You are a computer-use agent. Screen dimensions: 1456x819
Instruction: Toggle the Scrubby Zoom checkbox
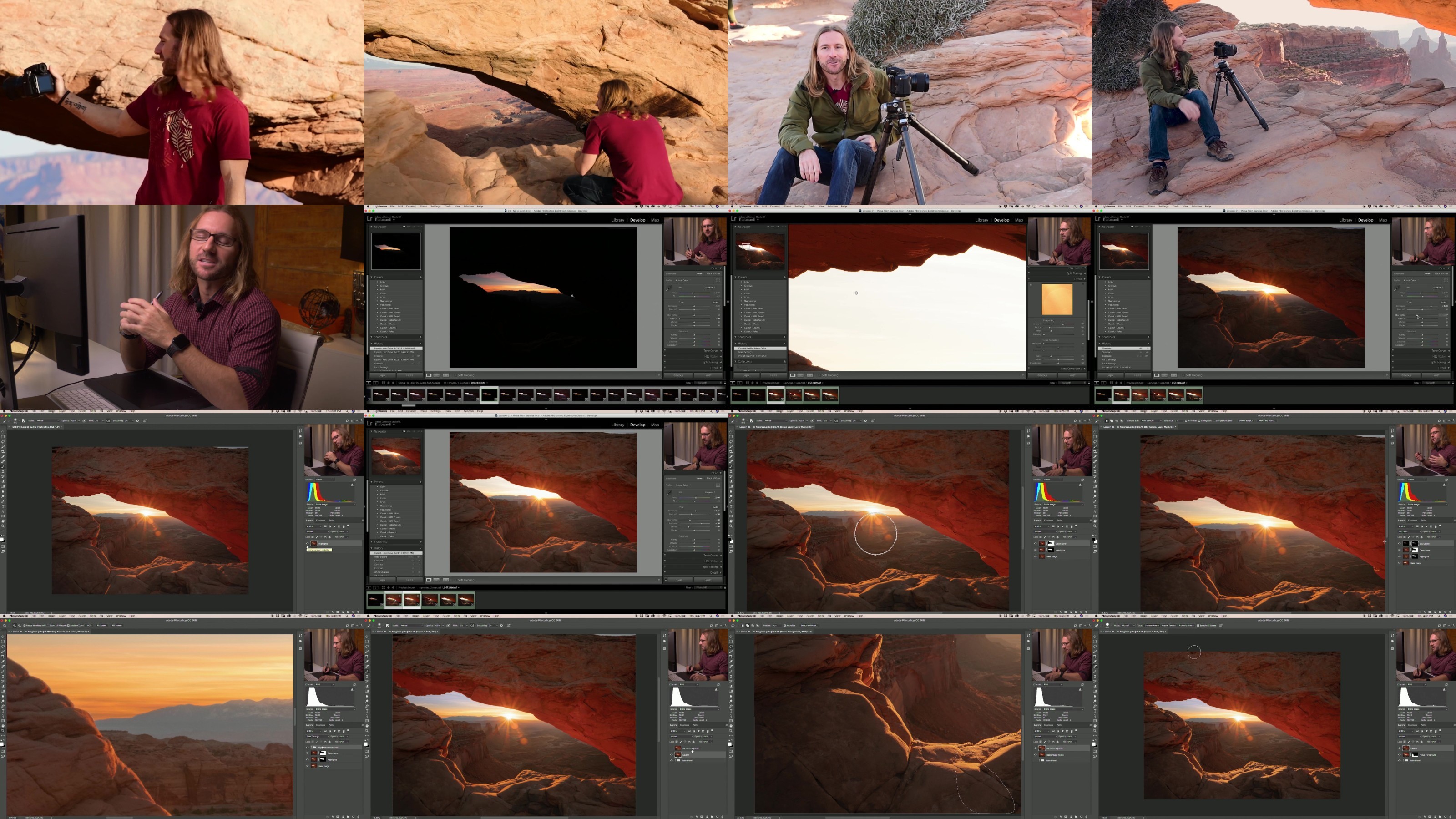(x=68, y=626)
